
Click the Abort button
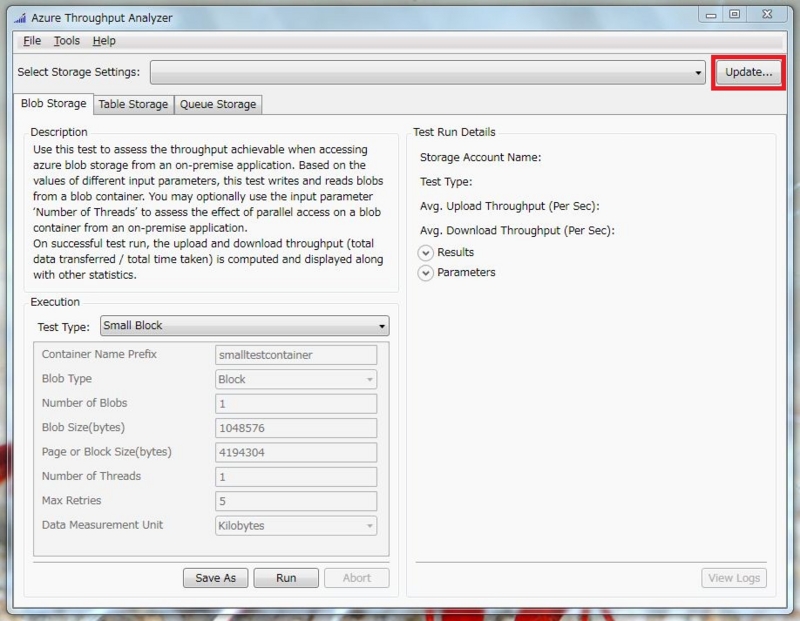(357, 578)
